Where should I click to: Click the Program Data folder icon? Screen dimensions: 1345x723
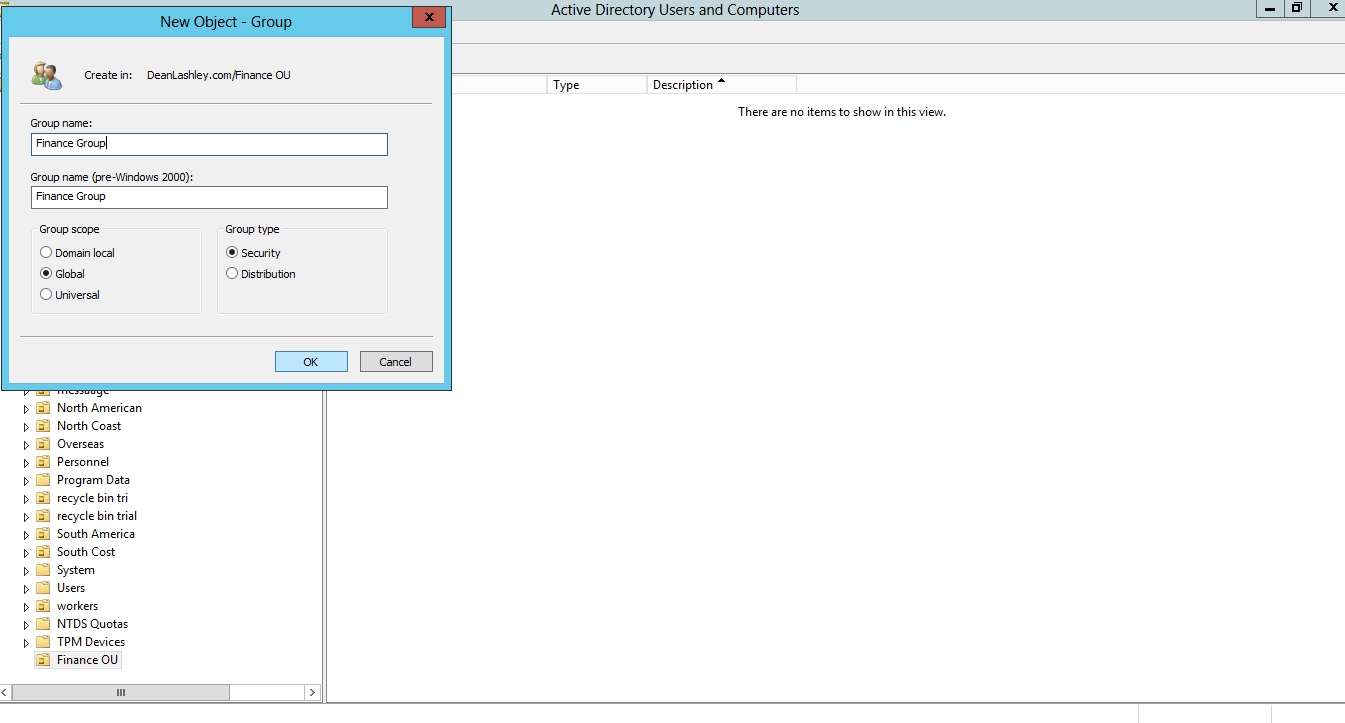[43, 480]
